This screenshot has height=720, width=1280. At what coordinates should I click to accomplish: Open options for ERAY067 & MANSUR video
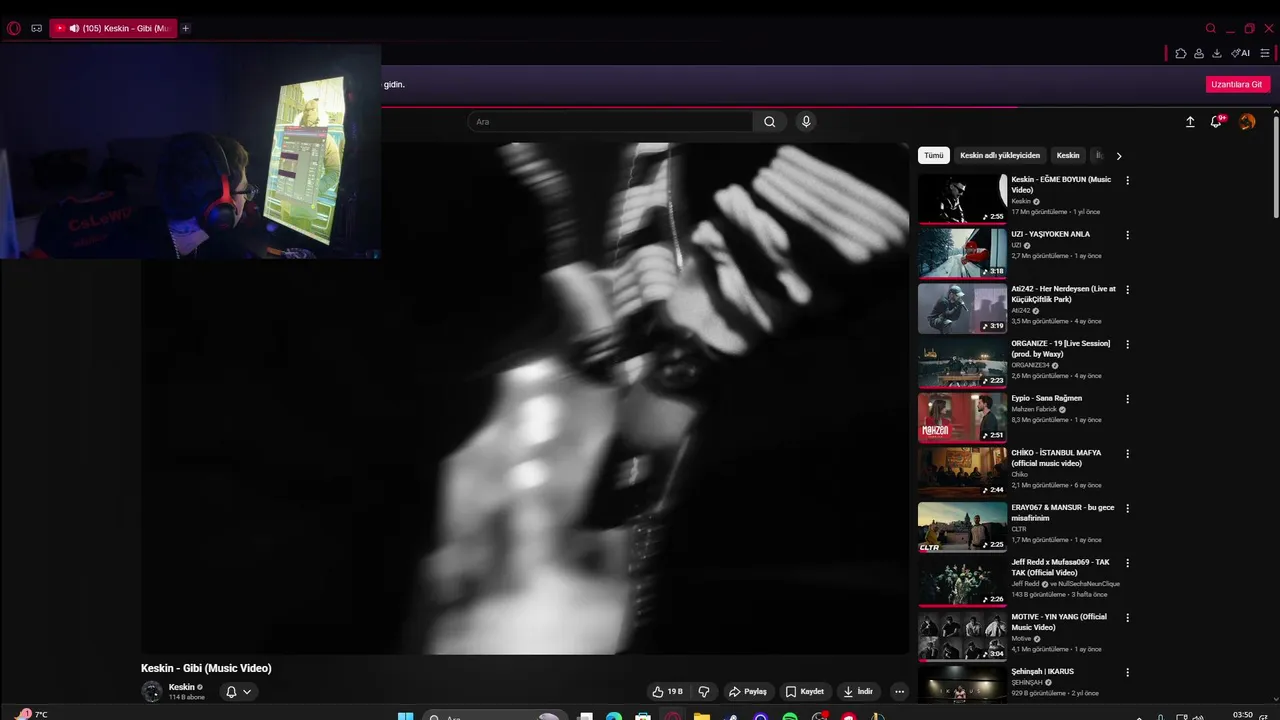[x=1128, y=508]
